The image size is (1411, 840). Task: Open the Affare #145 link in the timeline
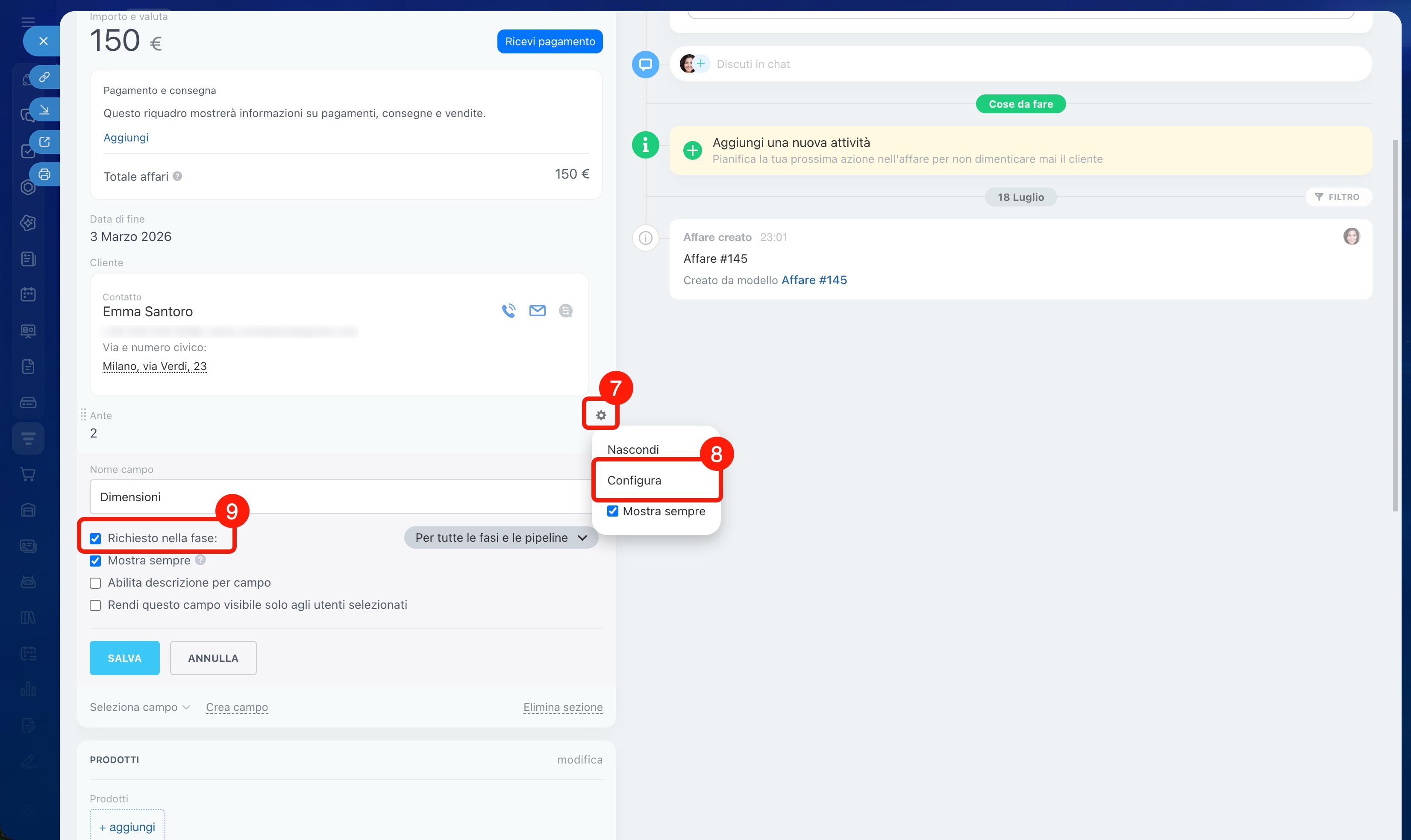[x=814, y=280]
